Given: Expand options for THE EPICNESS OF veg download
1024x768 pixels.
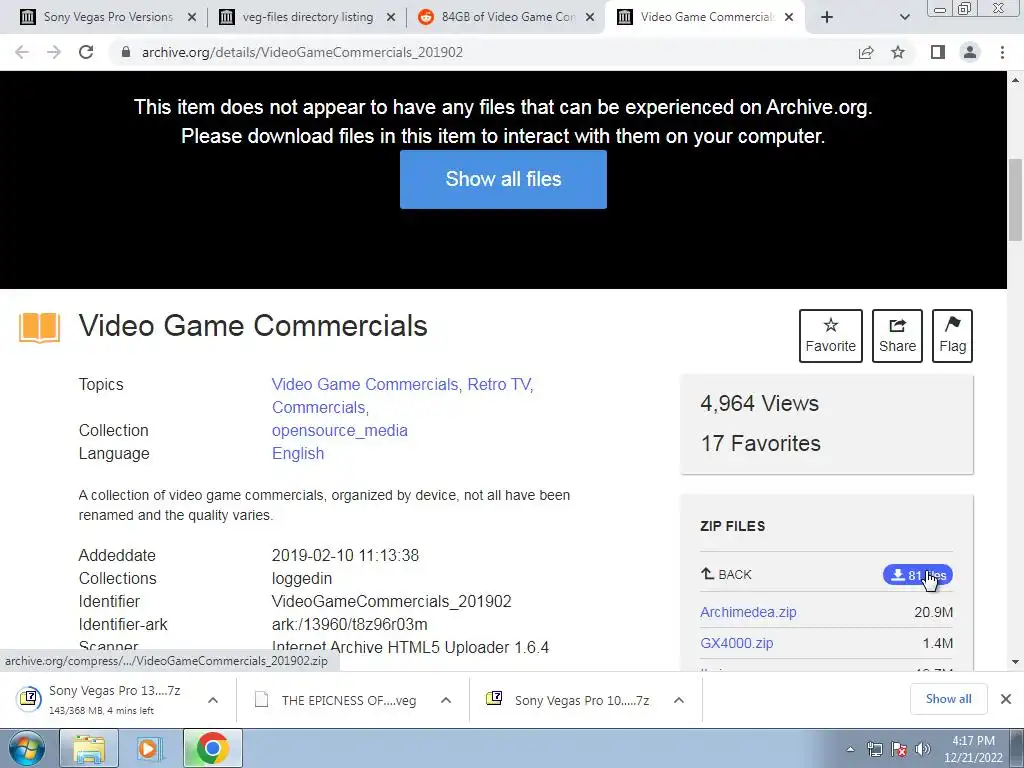Looking at the screenshot, I should point(446,700).
